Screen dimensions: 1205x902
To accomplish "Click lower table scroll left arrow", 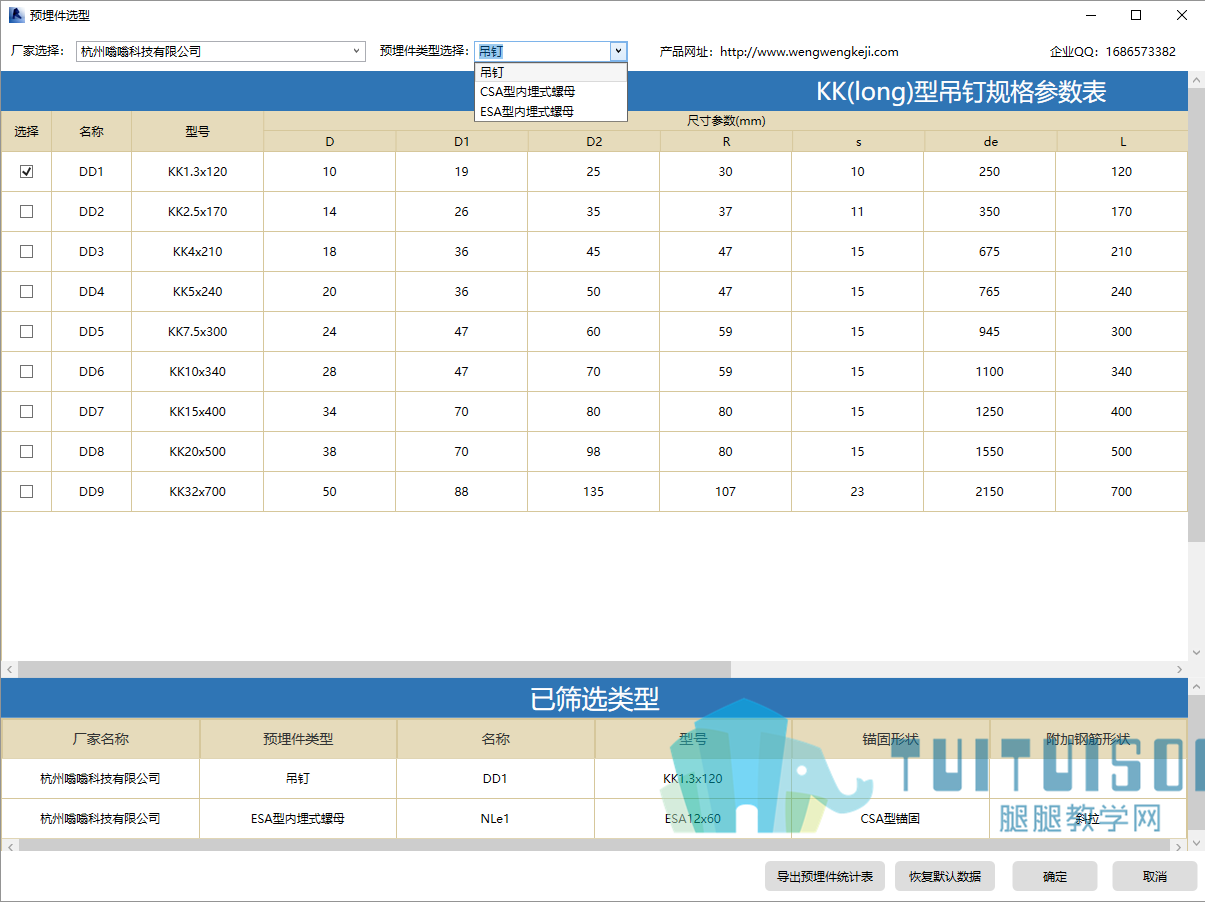I will pos(9,846).
